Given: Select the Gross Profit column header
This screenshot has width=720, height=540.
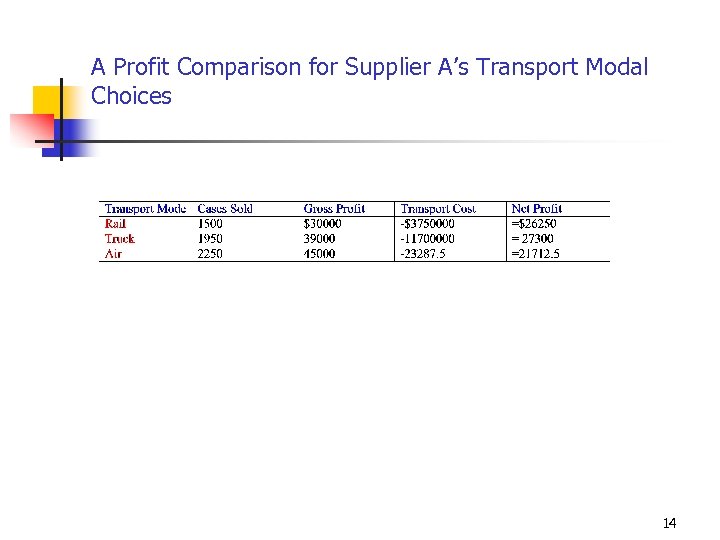Looking at the screenshot, I should (334, 209).
